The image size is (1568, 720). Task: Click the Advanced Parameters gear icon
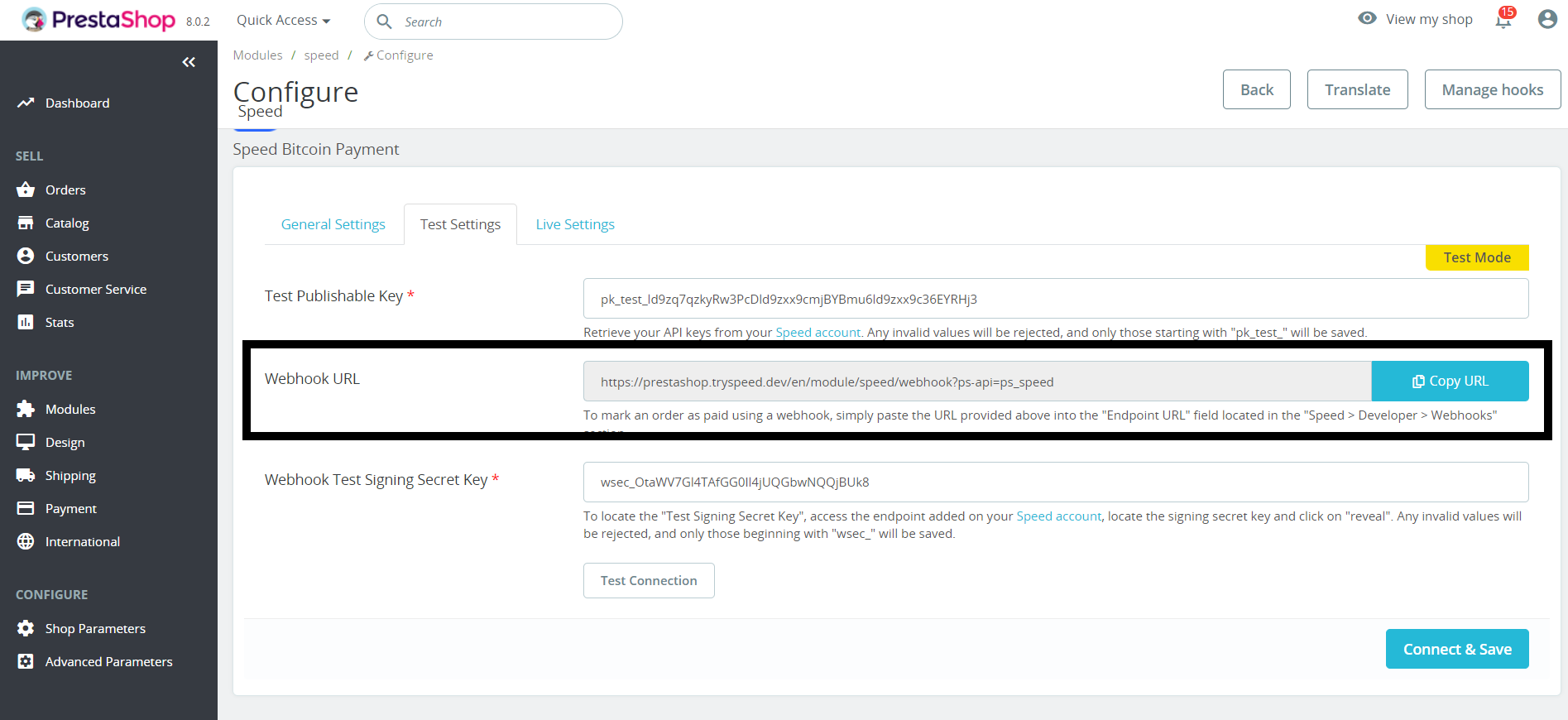point(26,661)
